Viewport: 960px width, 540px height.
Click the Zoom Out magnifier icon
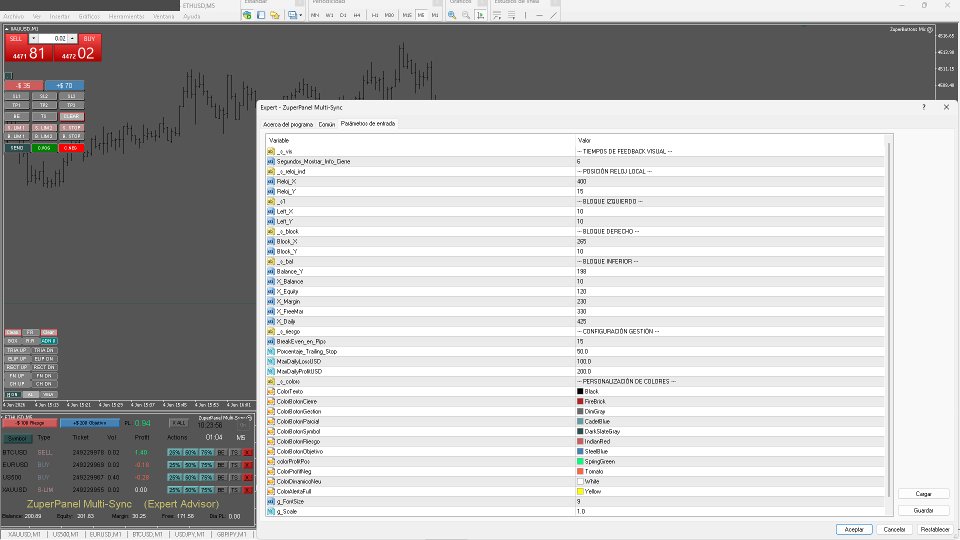466,15
